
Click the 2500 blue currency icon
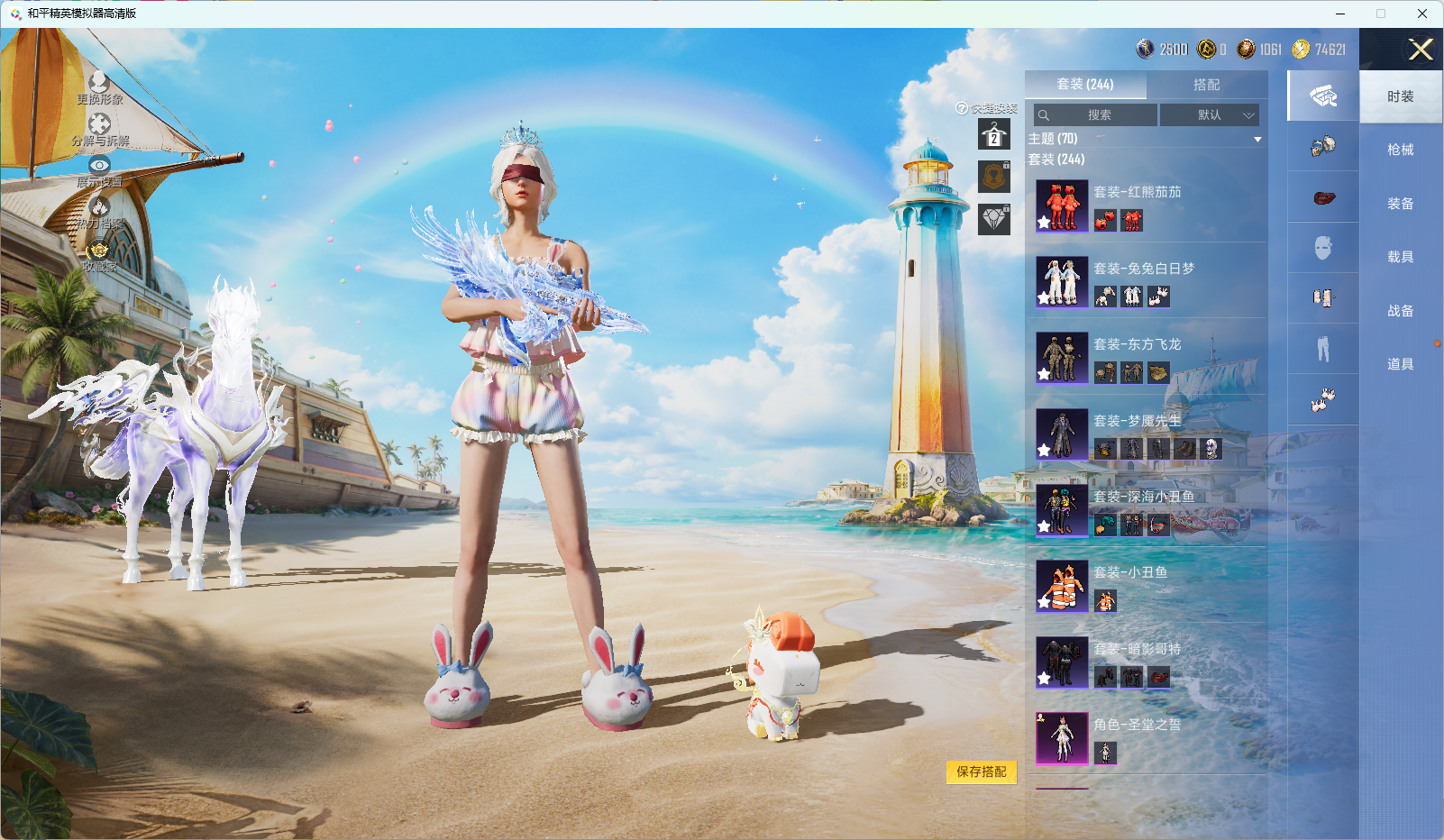pos(1146,49)
